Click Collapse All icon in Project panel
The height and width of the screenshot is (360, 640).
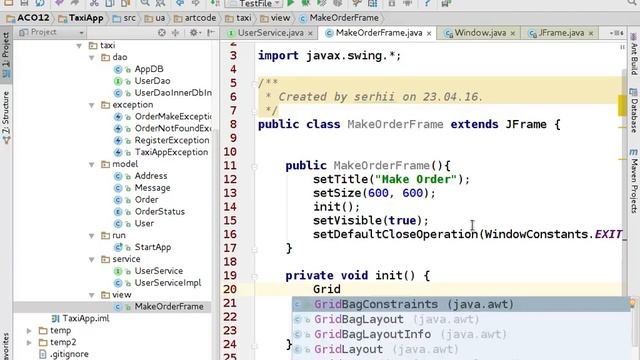tap(176, 32)
